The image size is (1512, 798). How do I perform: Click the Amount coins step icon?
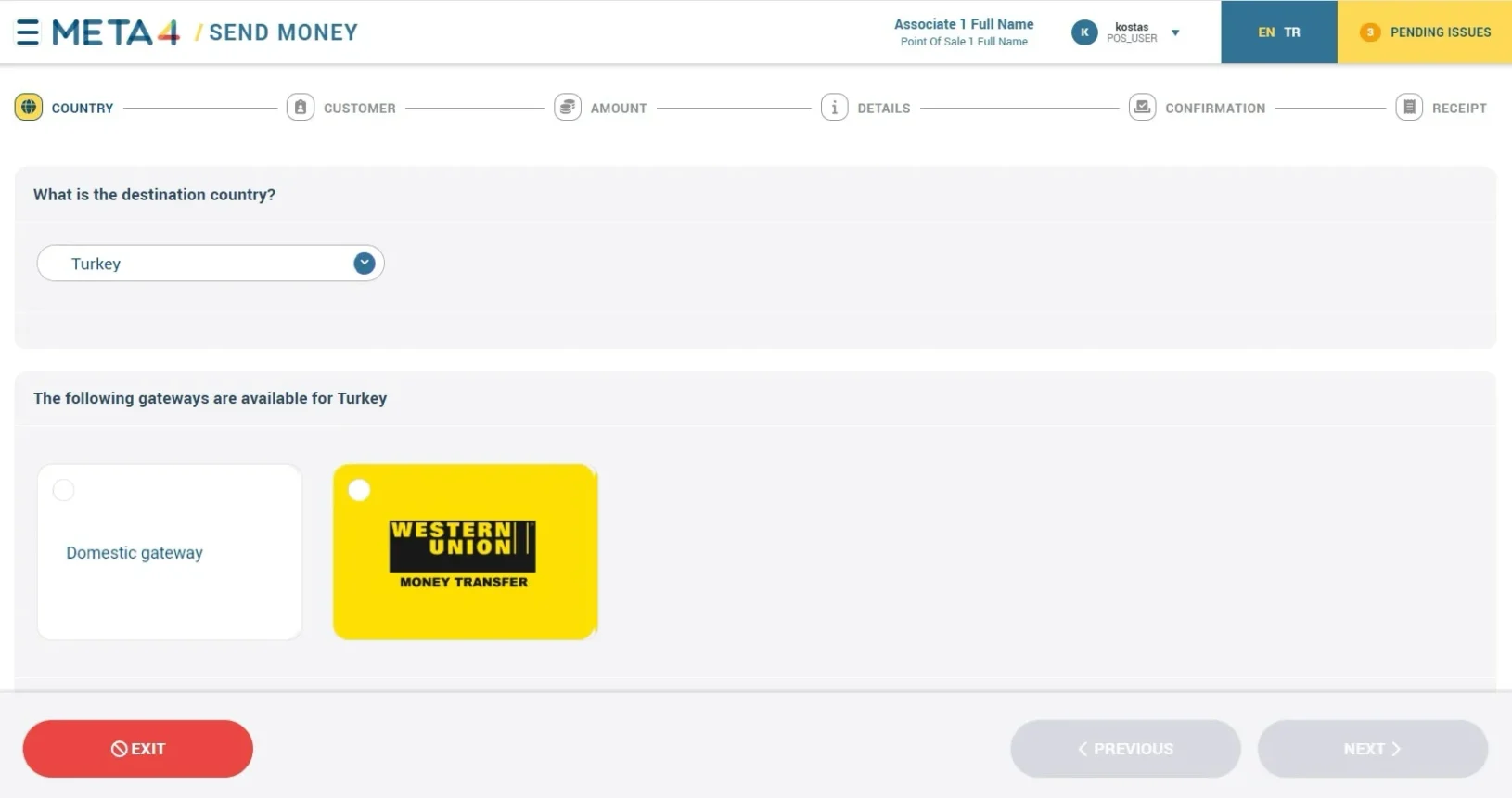click(568, 108)
